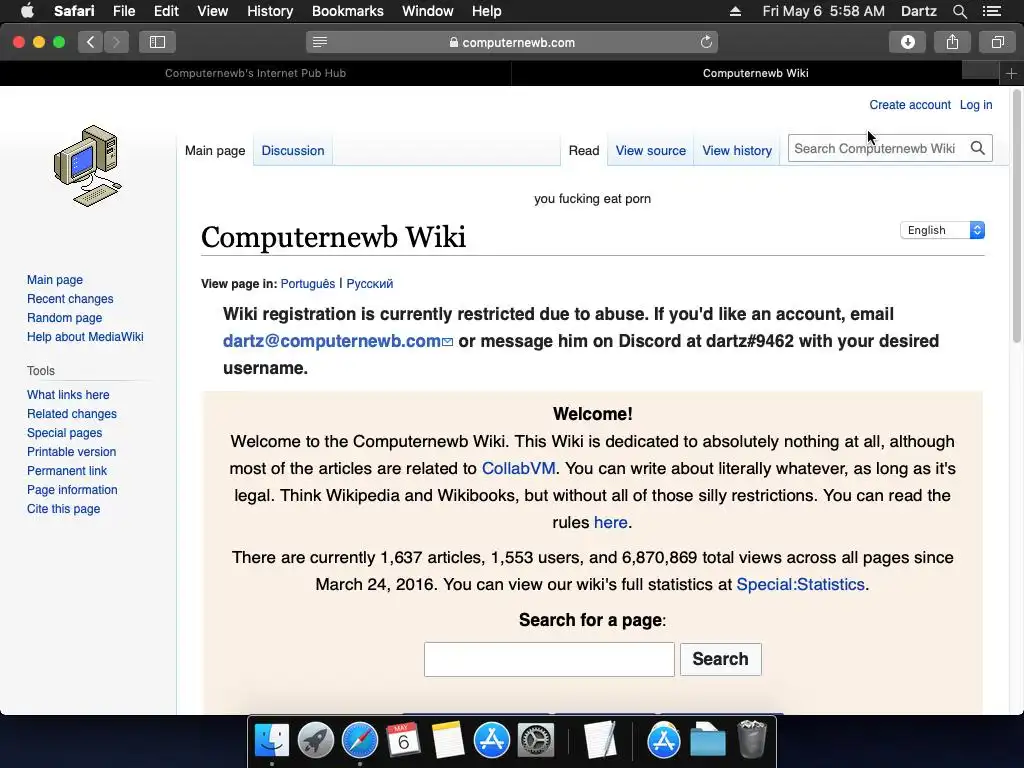Select the Main page wiki tab
Image resolution: width=1024 pixels, height=768 pixels.
click(x=215, y=150)
